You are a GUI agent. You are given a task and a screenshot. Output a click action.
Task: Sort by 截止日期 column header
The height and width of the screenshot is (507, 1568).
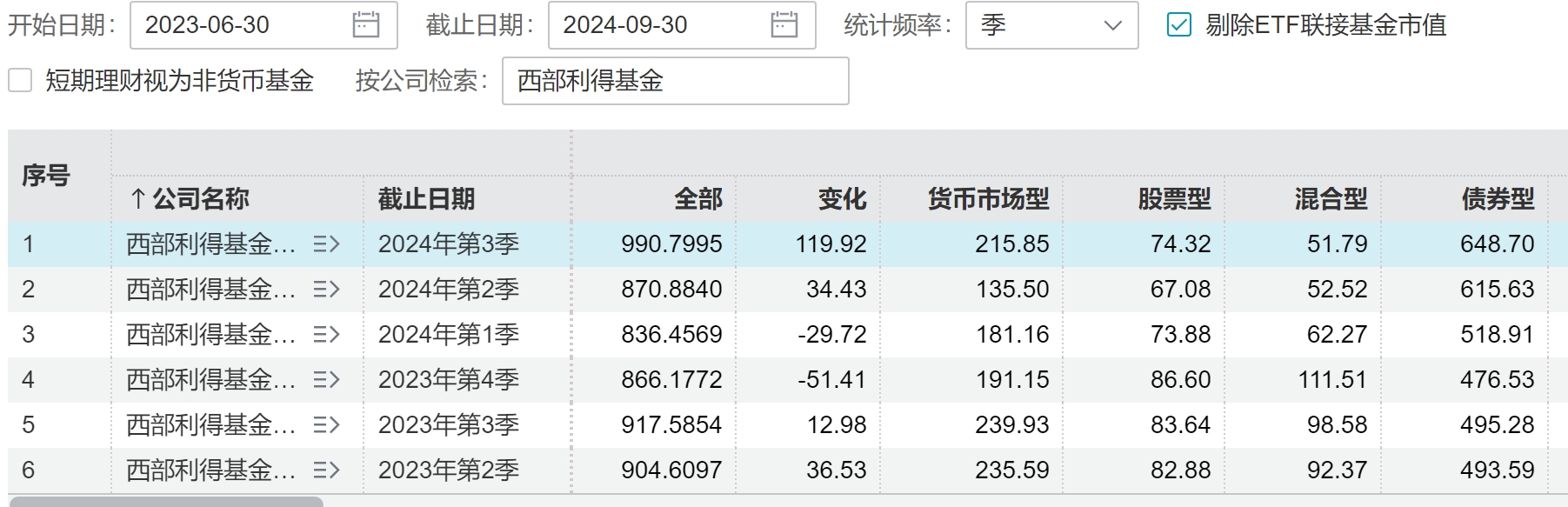pos(426,199)
